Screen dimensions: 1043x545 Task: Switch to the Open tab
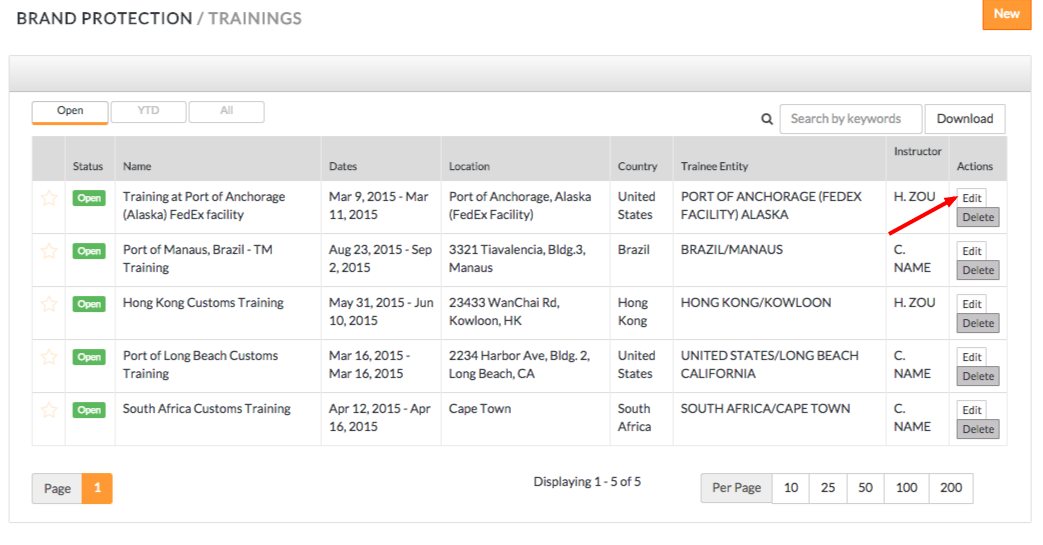click(70, 112)
